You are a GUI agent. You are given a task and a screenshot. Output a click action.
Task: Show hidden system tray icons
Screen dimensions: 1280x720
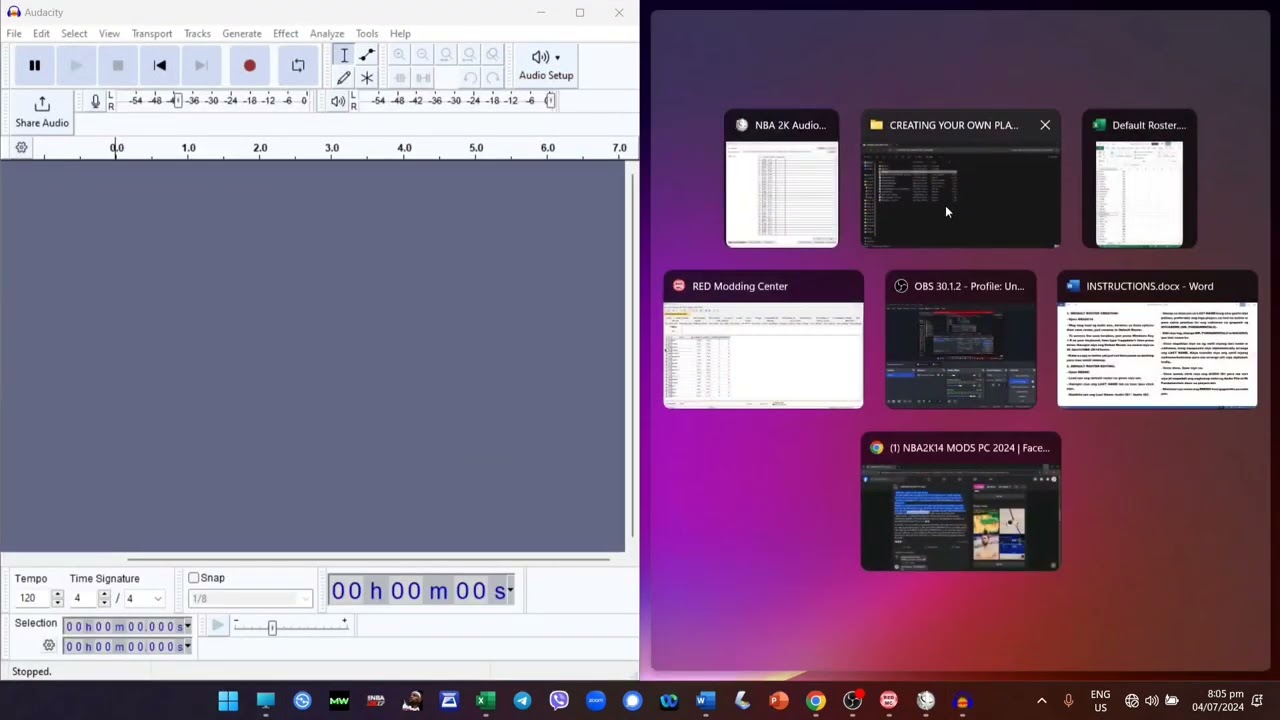[1041, 701]
